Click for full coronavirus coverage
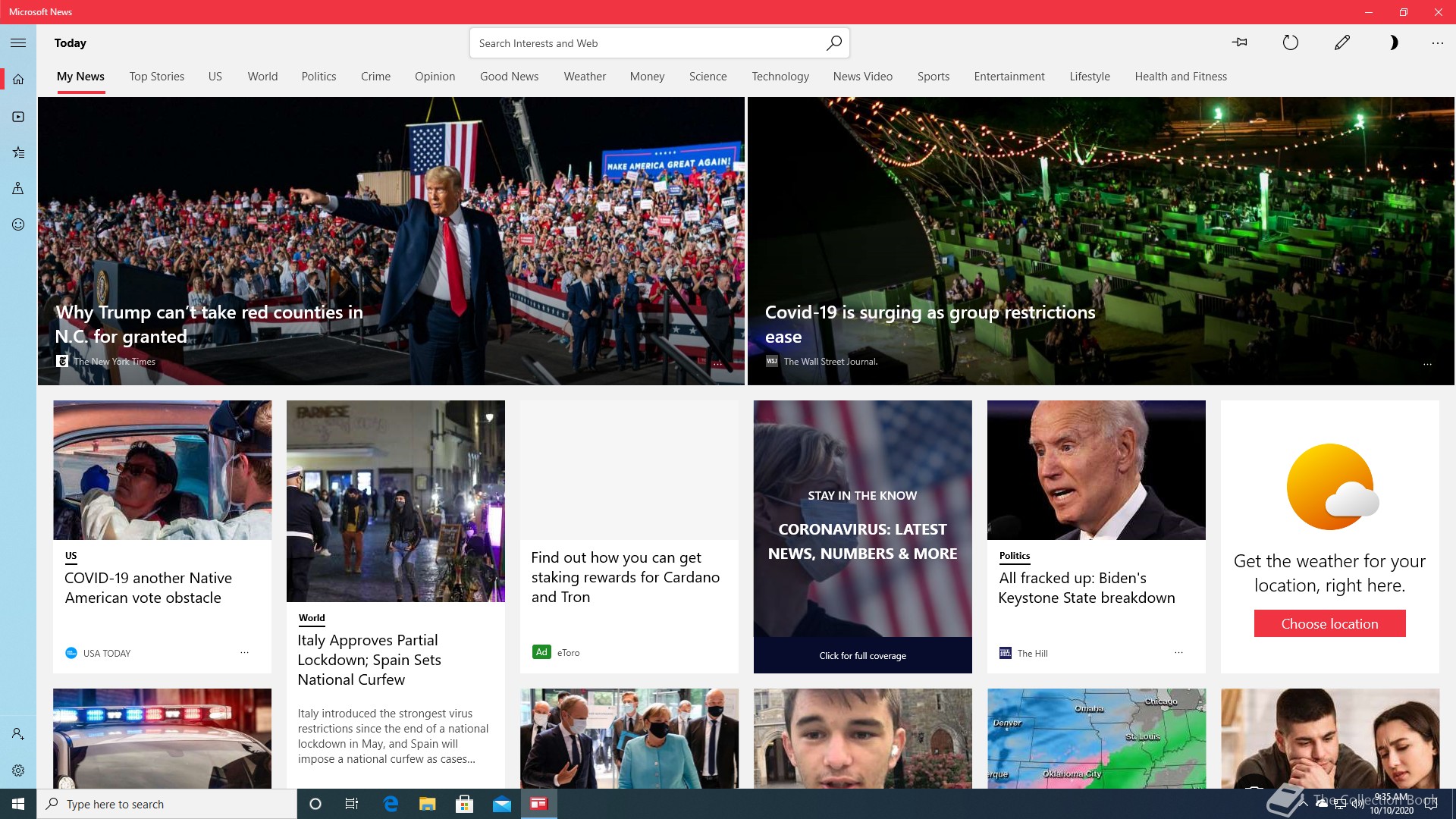The image size is (1456, 819). (862, 655)
